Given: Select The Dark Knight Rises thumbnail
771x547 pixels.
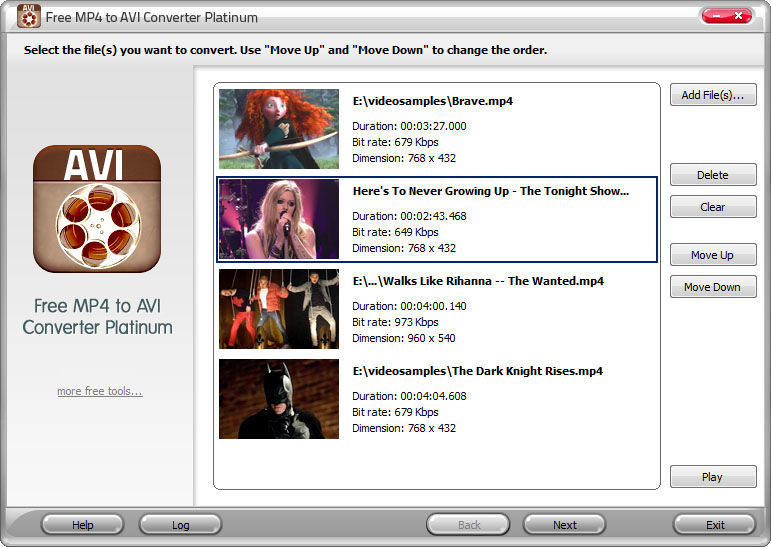Looking at the screenshot, I should (279, 399).
